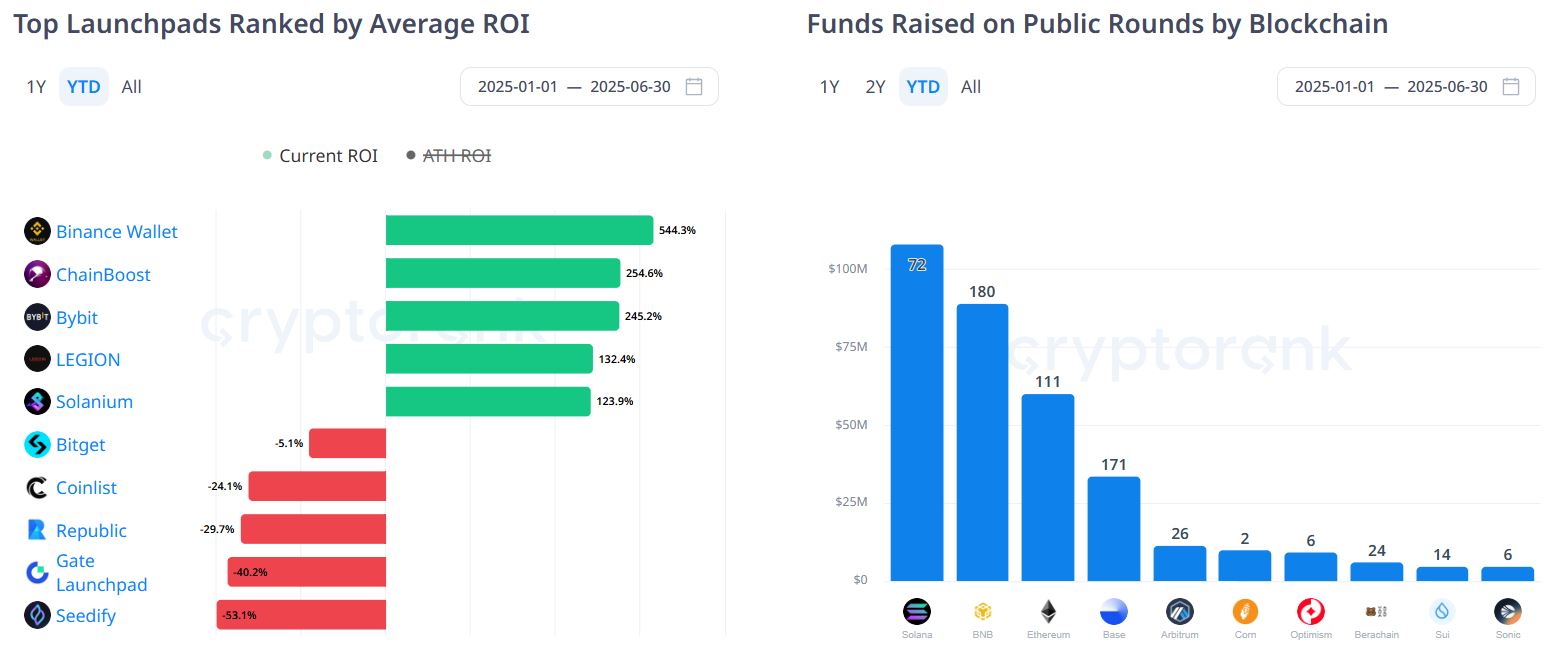
Task: Click the Bitget -5.1% ROI bar
Action: pyautogui.click(x=348, y=443)
